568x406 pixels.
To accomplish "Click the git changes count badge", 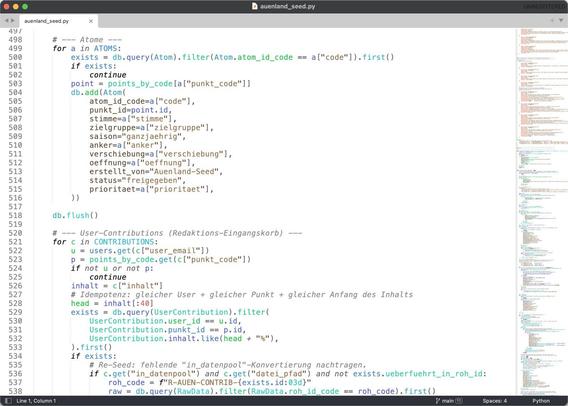I will click(459, 401).
